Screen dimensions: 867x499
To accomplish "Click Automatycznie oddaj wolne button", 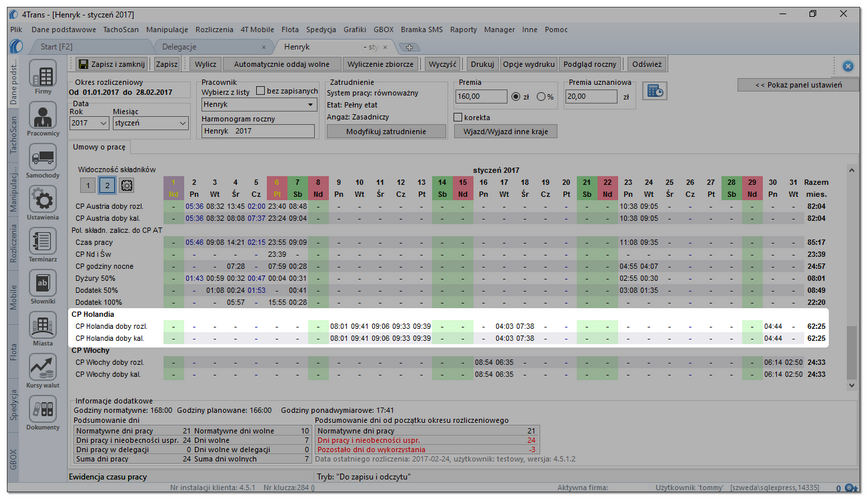I will coord(281,64).
